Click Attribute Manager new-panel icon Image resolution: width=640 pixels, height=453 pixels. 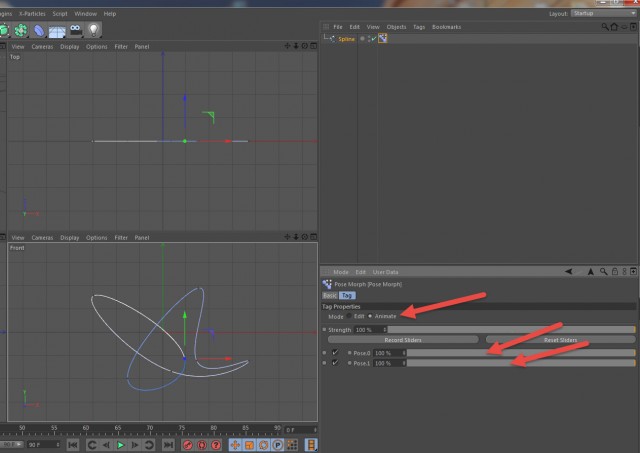tap(633, 271)
